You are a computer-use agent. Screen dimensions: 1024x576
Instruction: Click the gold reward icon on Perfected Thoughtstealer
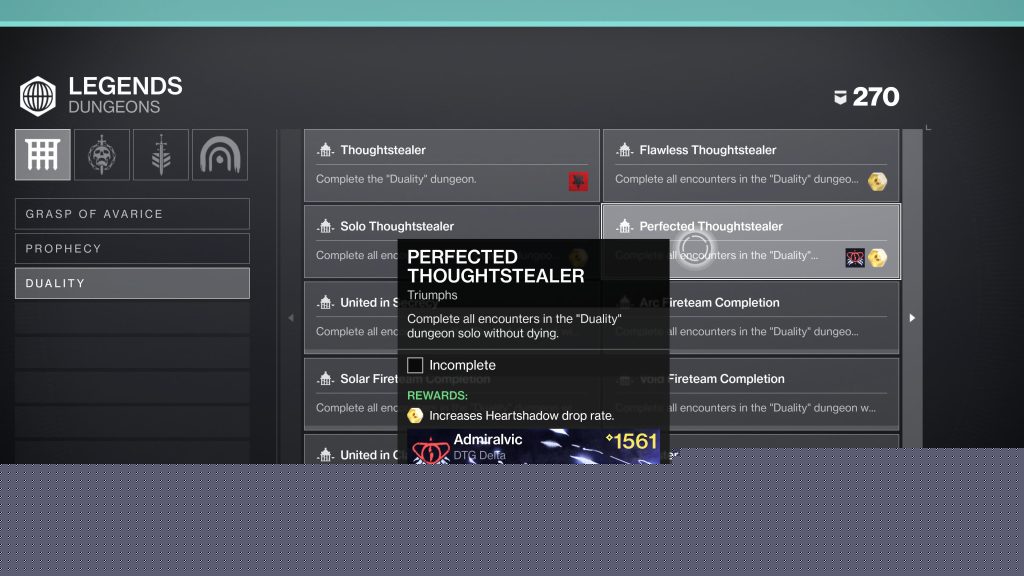877,257
